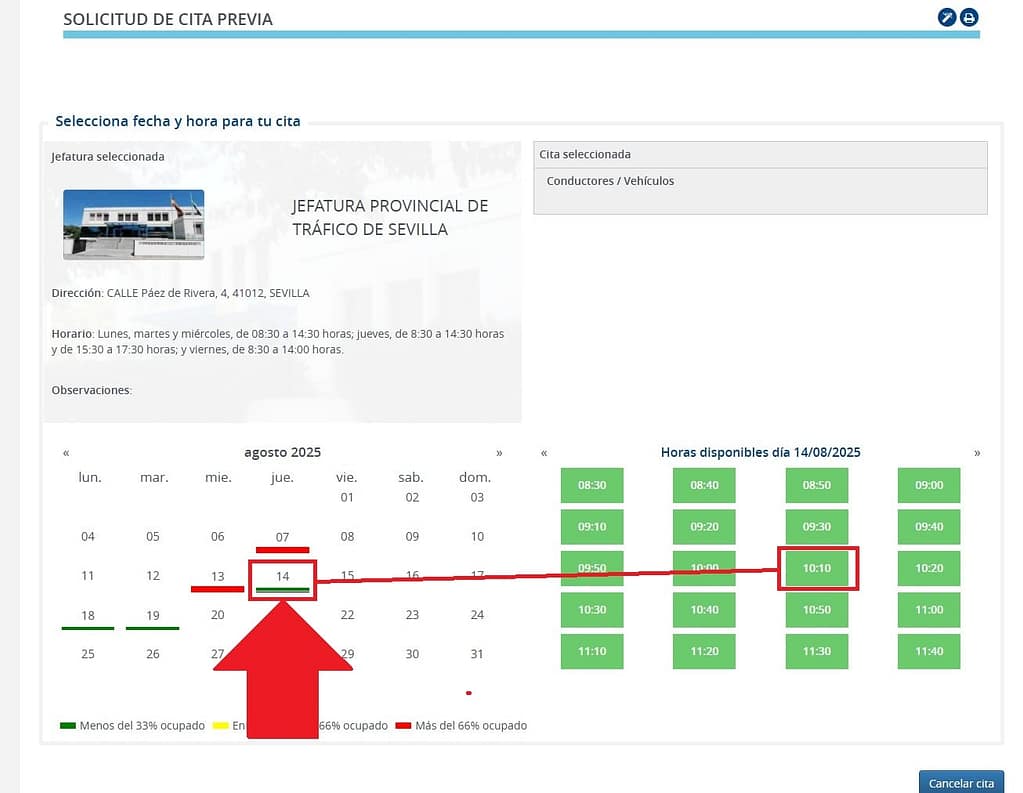The width and height of the screenshot is (1023, 793).
Task: Click day 08 in the calendar
Action: click(347, 536)
